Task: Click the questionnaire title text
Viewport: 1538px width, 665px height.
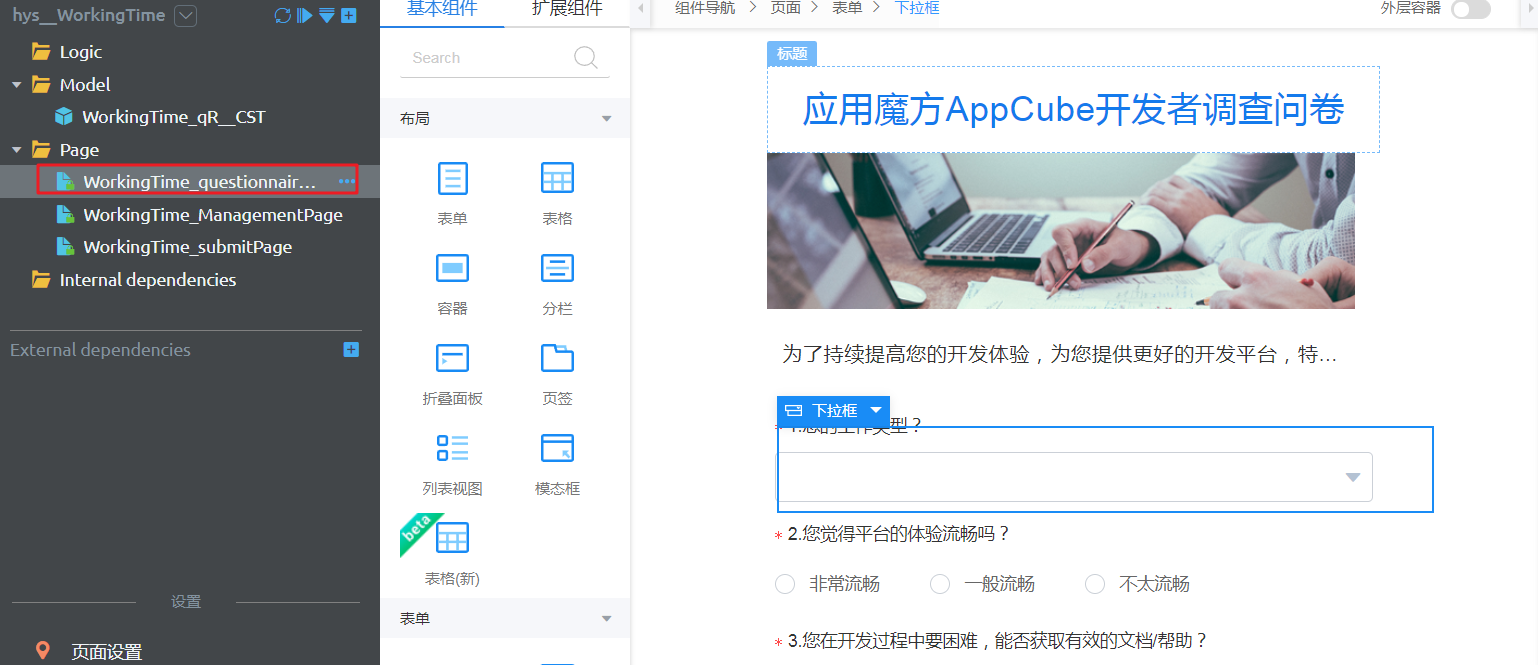Action: point(1073,110)
